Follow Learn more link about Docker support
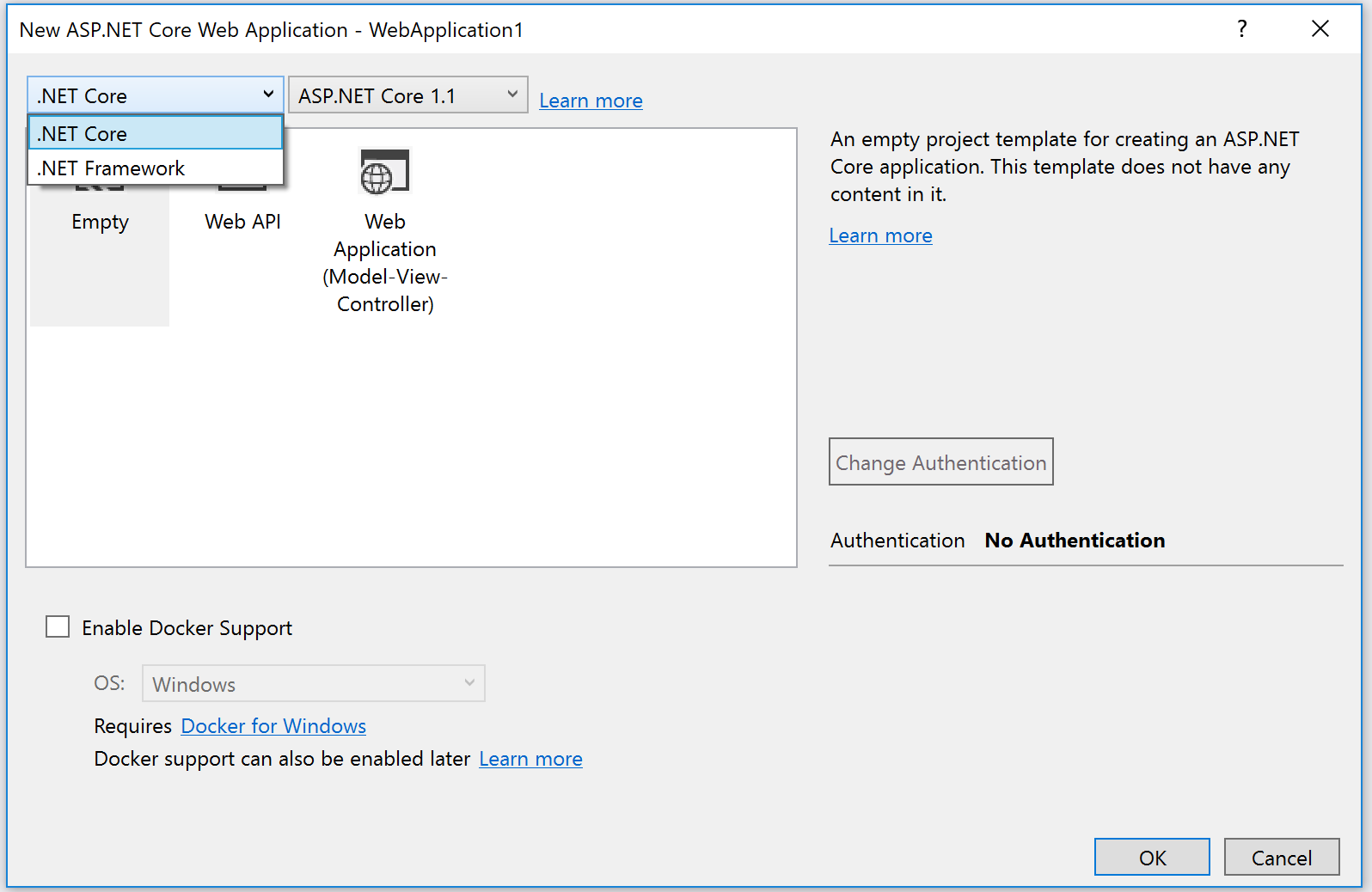The width and height of the screenshot is (1372, 892). [531, 759]
